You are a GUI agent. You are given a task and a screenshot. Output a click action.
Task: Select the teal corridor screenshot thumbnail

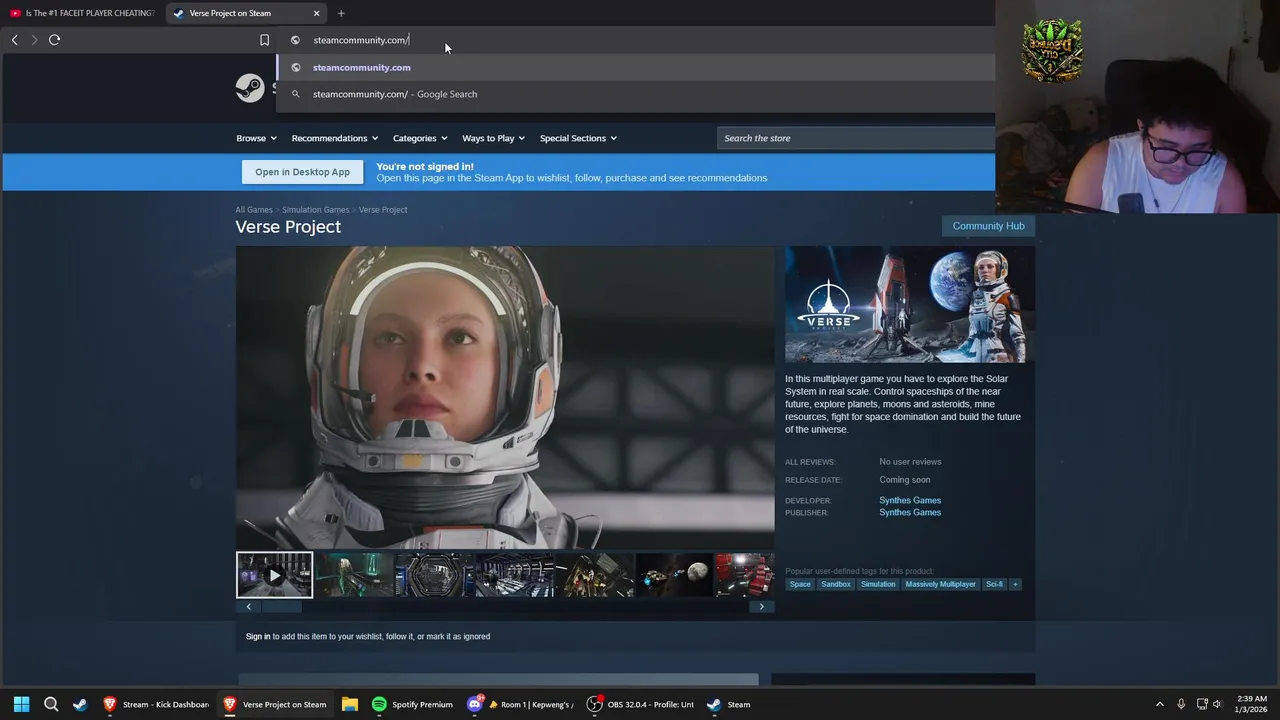(354, 575)
